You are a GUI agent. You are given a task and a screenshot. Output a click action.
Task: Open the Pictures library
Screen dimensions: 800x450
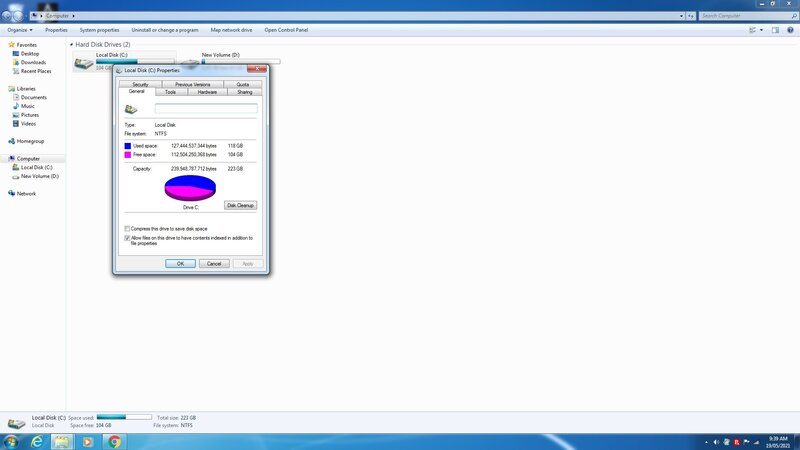[x=30, y=115]
